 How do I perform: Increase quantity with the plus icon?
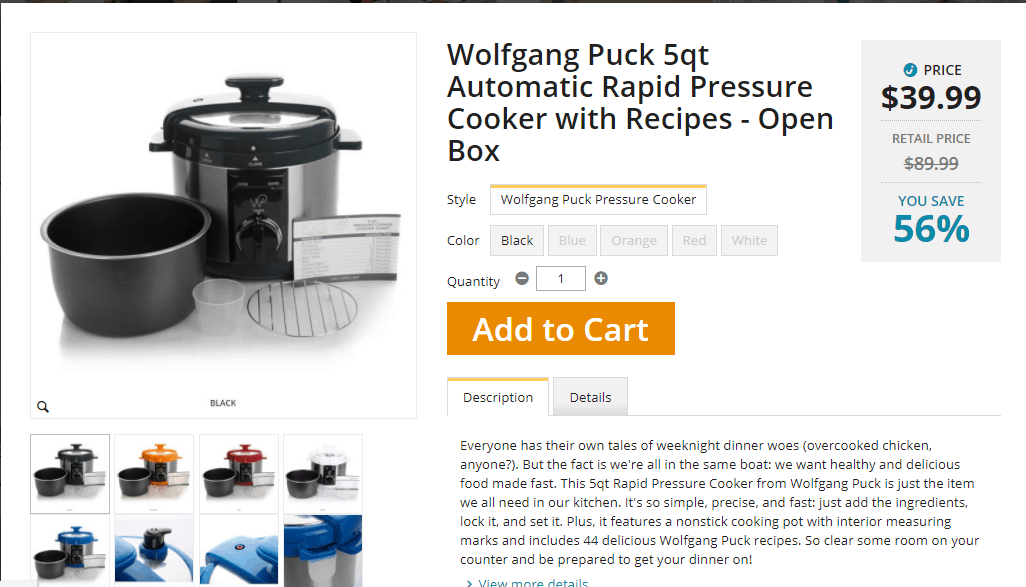click(x=601, y=278)
